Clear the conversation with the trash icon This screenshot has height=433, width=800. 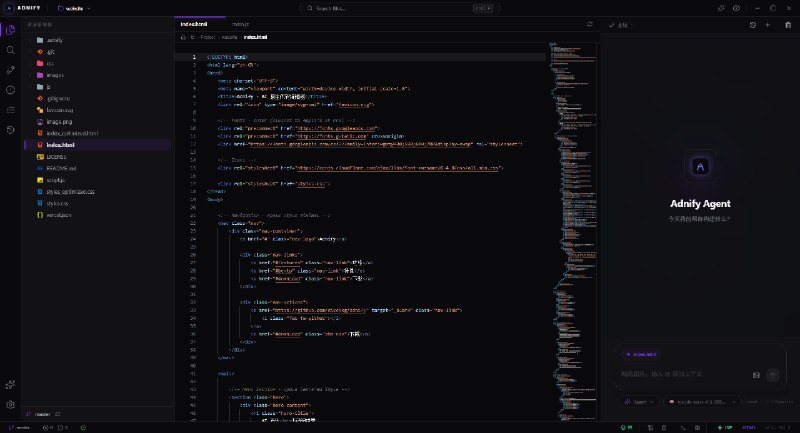tap(788, 24)
